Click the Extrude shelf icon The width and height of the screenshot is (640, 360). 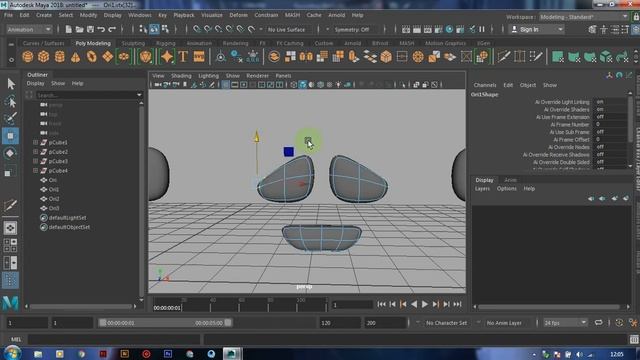(x=353, y=57)
